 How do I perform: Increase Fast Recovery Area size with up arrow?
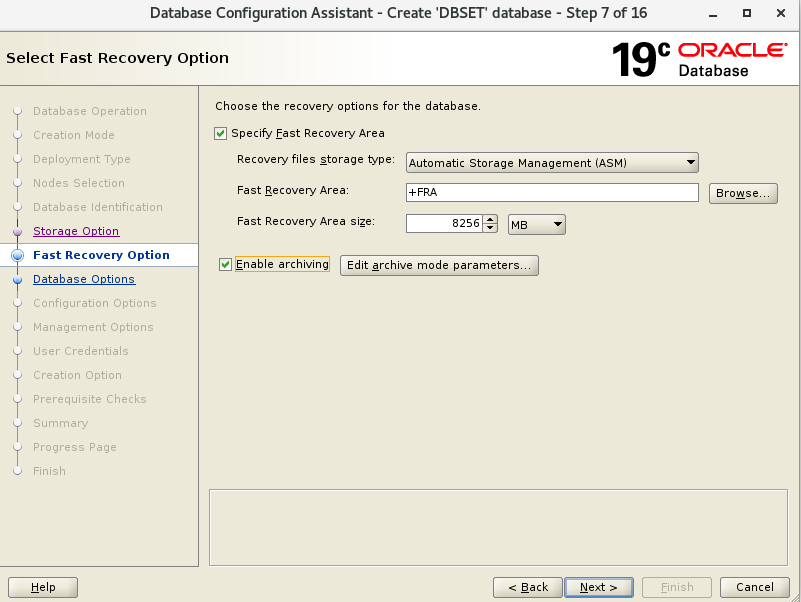(490, 219)
